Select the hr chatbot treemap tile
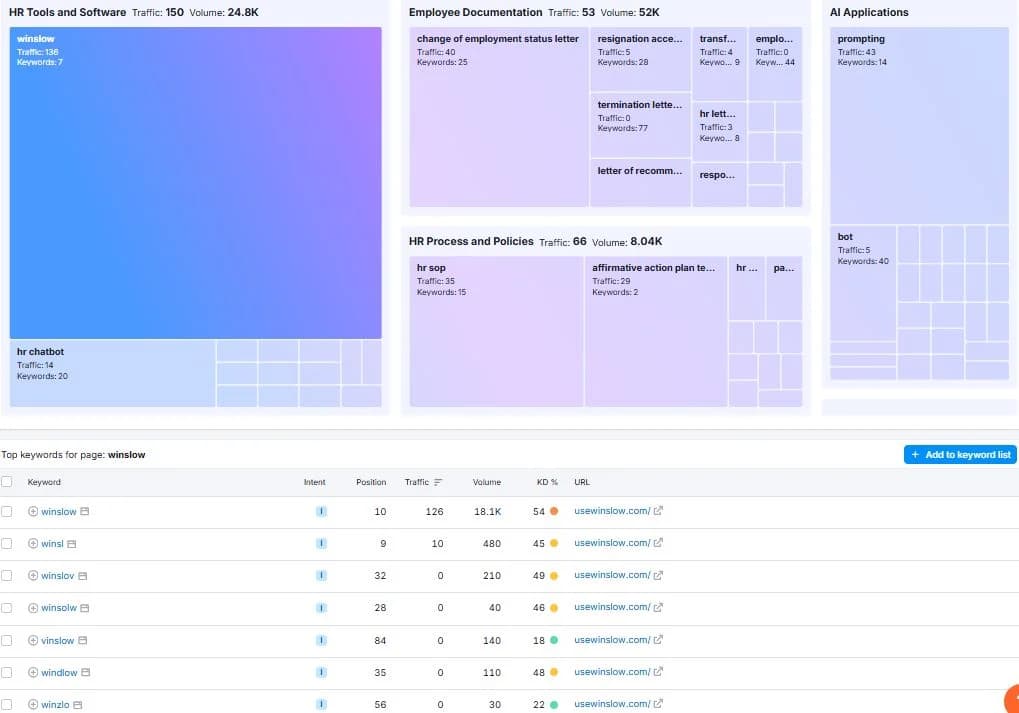 tap(112, 373)
